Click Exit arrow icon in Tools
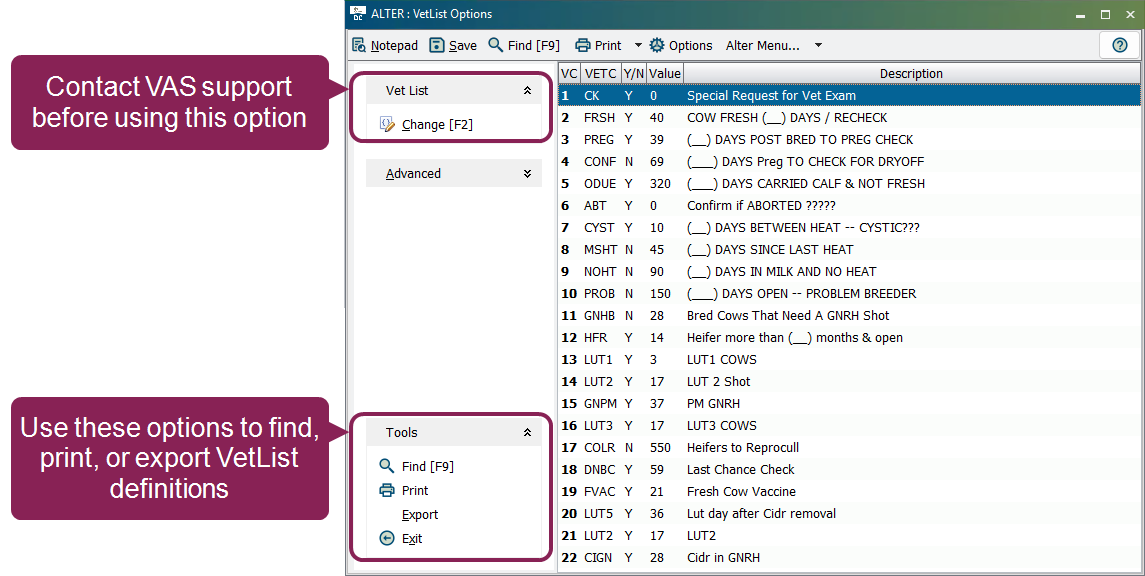Screen dimensions: 1145x576 [388, 538]
